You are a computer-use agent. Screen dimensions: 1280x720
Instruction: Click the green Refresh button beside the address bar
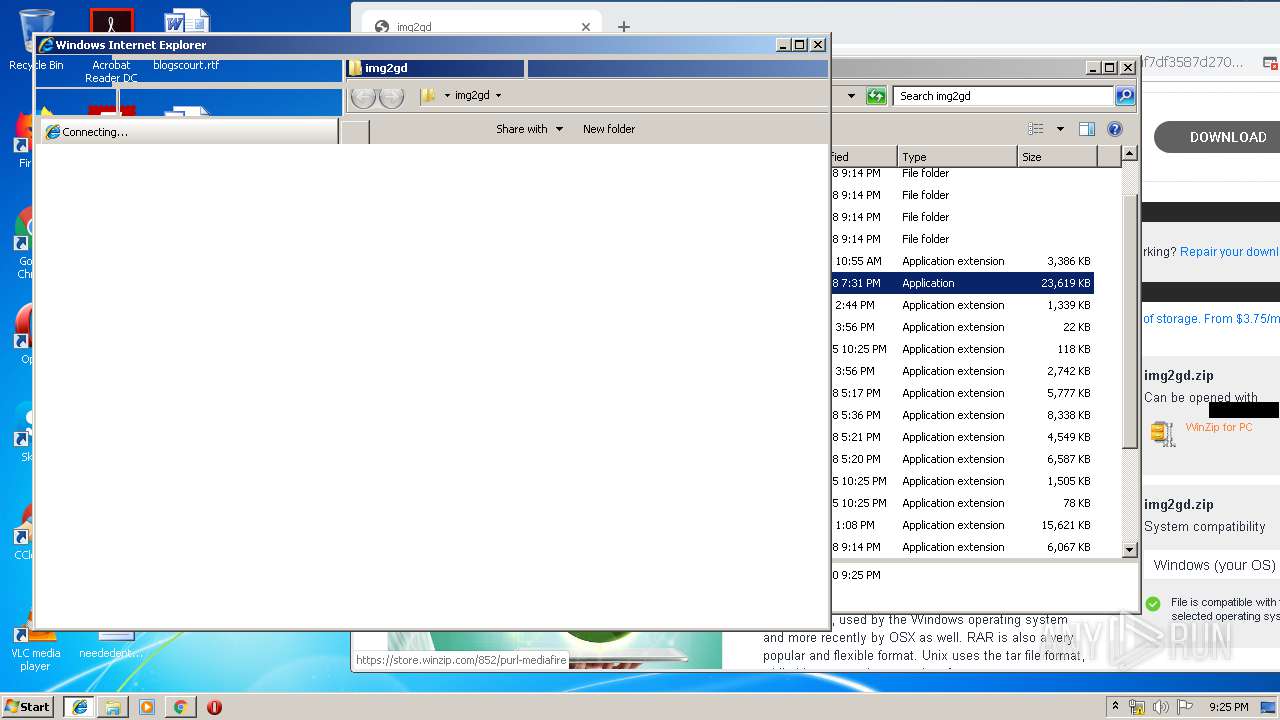click(x=876, y=96)
